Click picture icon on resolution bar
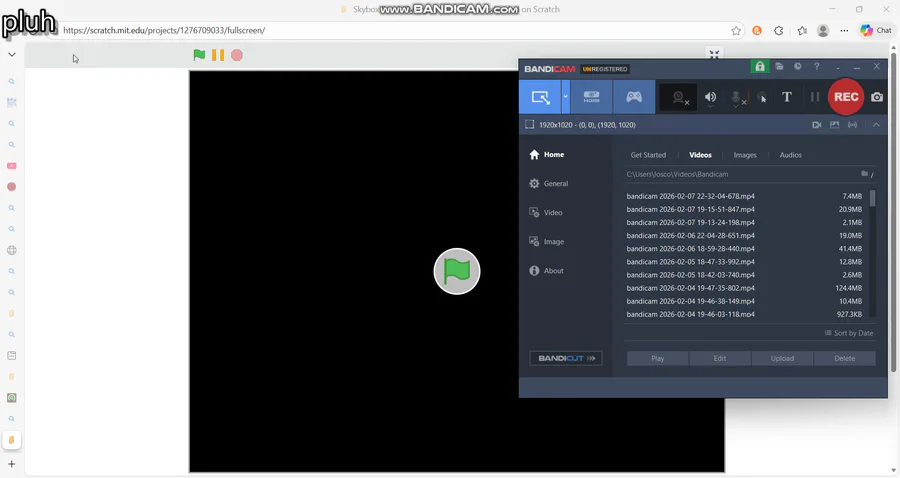This screenshot has width=900, height=478. pyautogui.click(x=835, y=125)
